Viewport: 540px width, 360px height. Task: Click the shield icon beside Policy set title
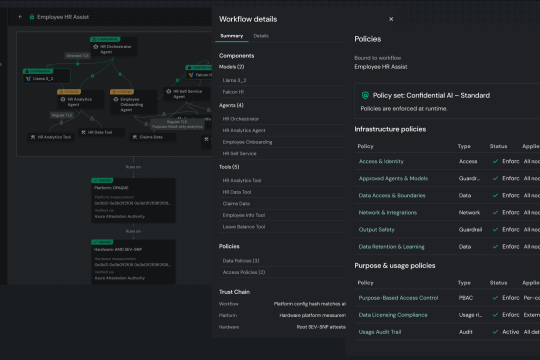coord(365,95)
